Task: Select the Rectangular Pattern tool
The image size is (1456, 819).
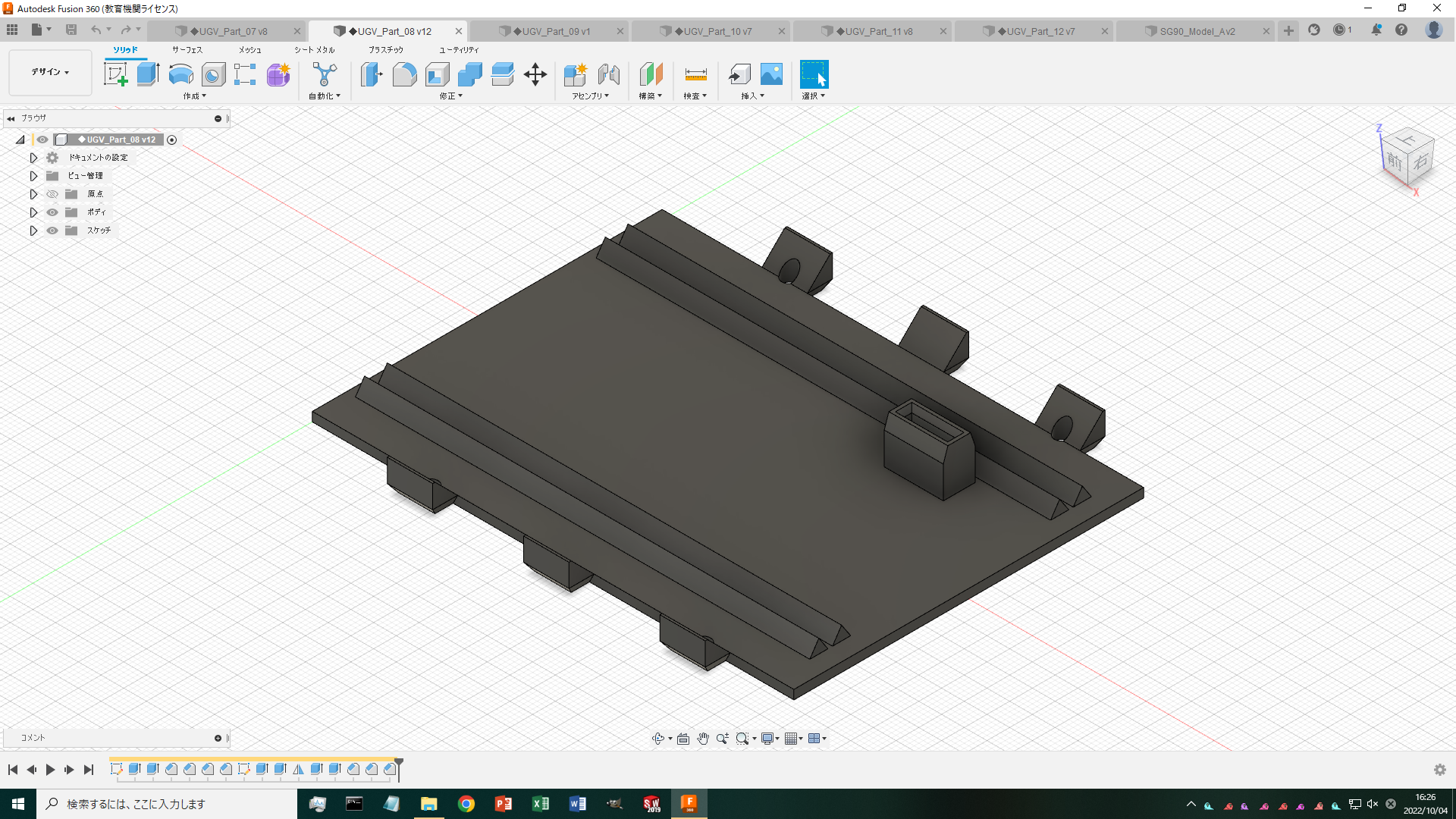Action: (x=245, y=74)
